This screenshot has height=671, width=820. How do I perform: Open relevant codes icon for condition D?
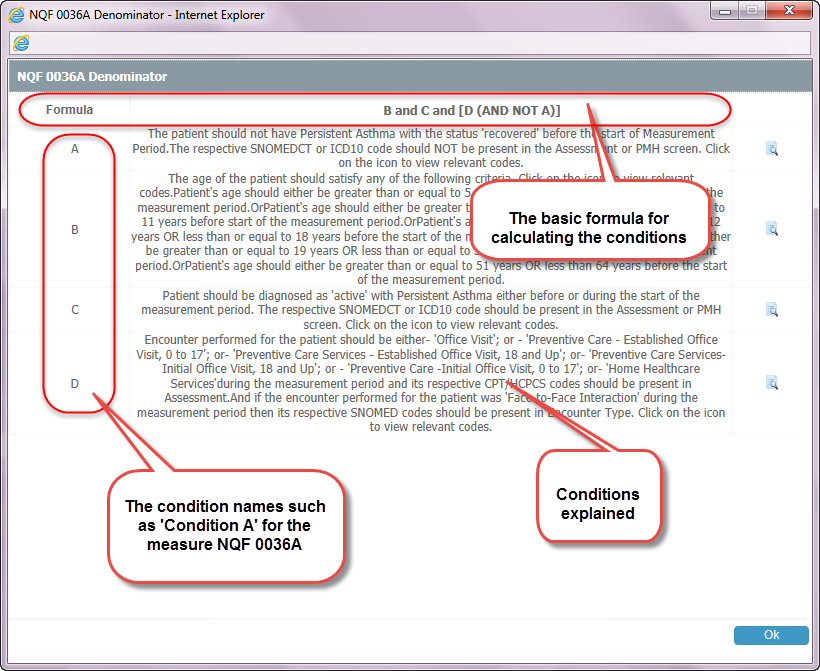(x=772, y=383)
